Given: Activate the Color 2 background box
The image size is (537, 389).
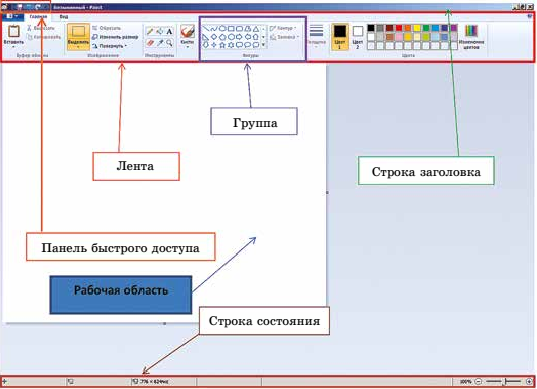Looking at the screenshot, I should click(x=358, y=37).
